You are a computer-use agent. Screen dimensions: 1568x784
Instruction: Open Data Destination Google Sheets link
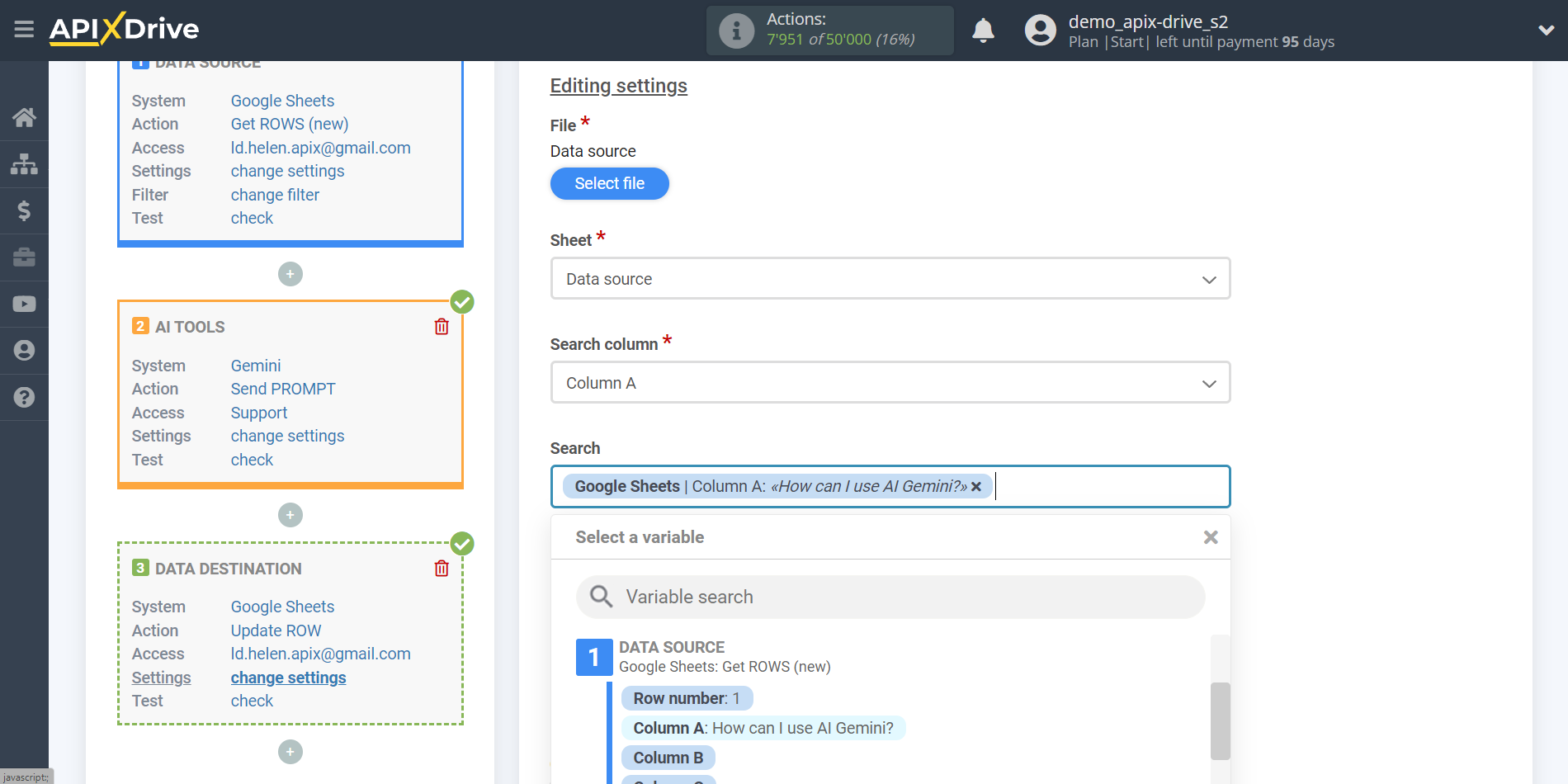[282, 607]
